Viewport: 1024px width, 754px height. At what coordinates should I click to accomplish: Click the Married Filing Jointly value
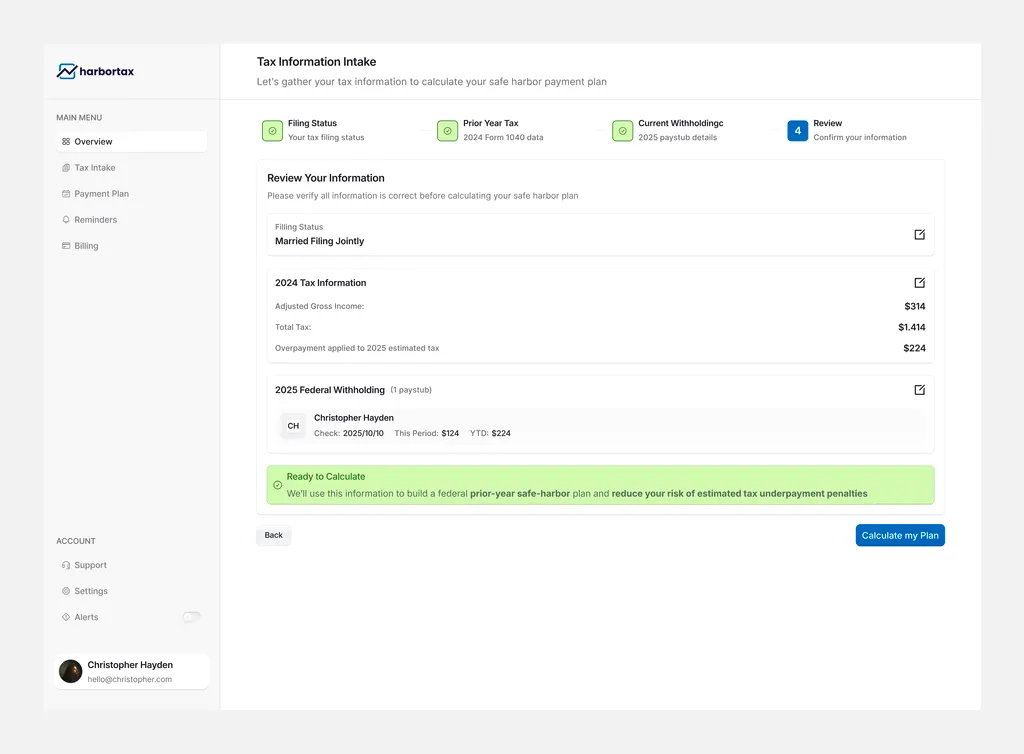click(x=319, y=241)
